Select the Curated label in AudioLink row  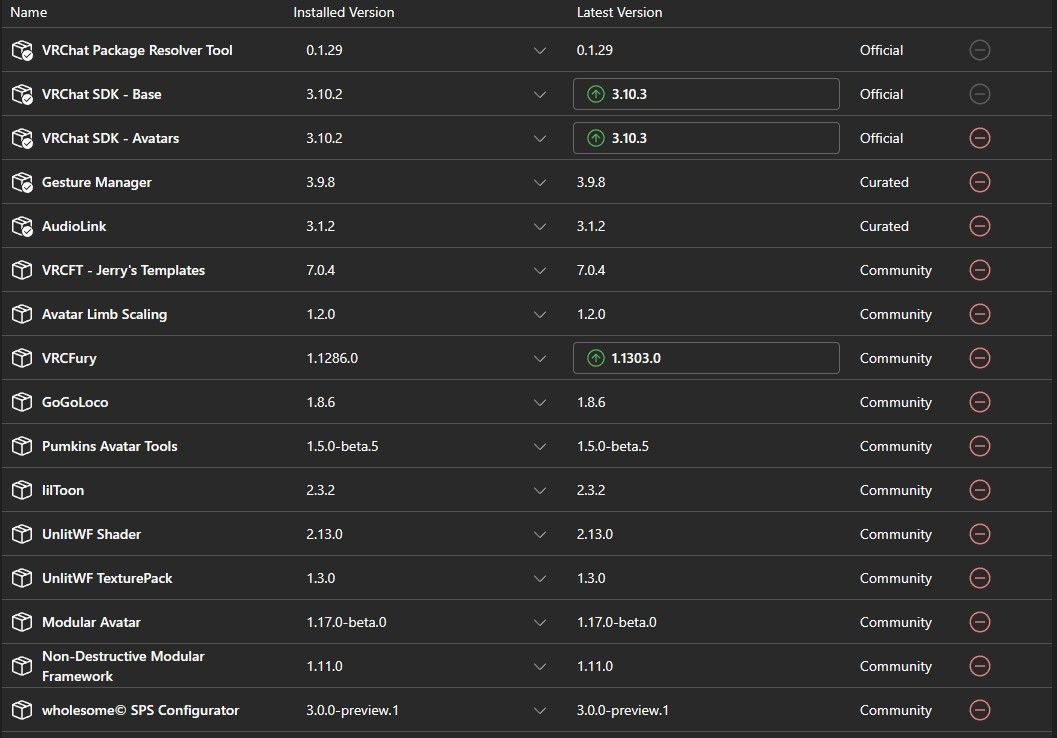coord(884,226)
